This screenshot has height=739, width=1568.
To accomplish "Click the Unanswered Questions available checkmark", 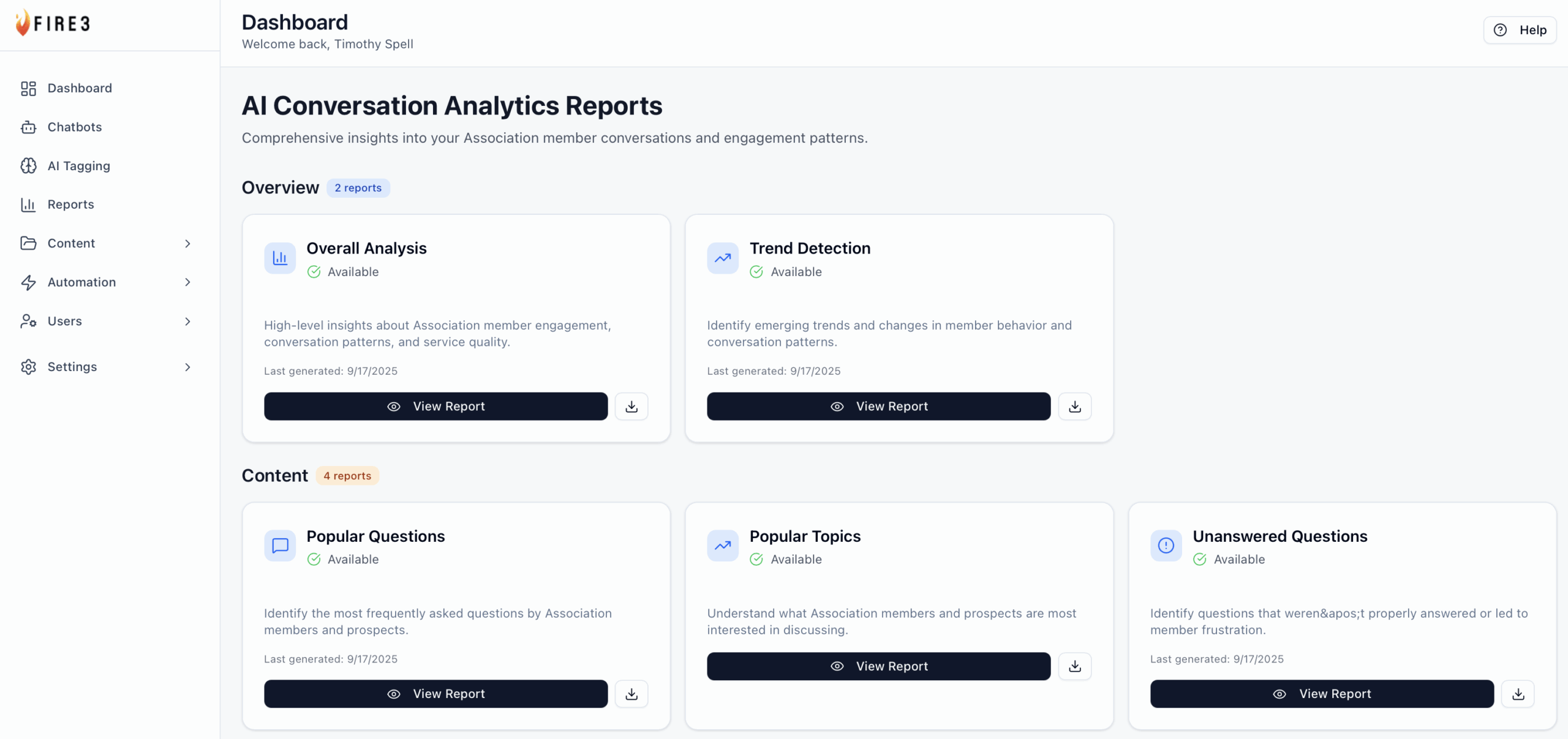I will [1200, 559].
